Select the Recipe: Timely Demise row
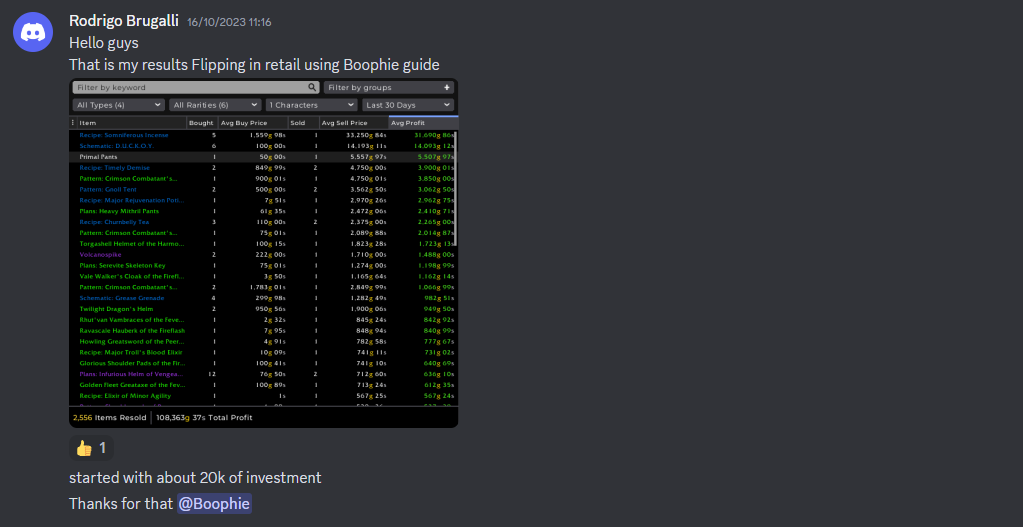 click(x=262, y=168)
